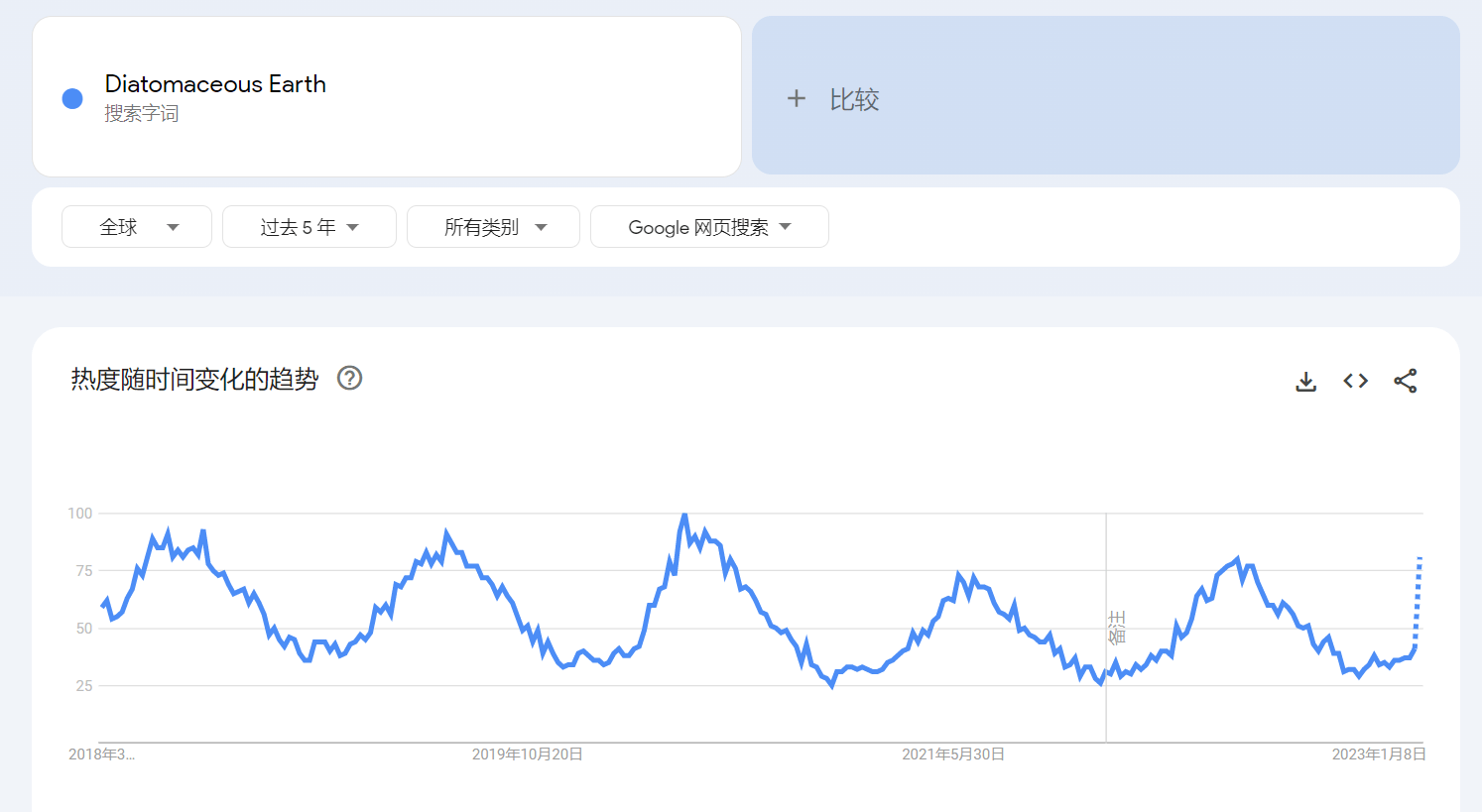
Task: Click the dotted forecast segment of the line
Action: (1418, 603)
